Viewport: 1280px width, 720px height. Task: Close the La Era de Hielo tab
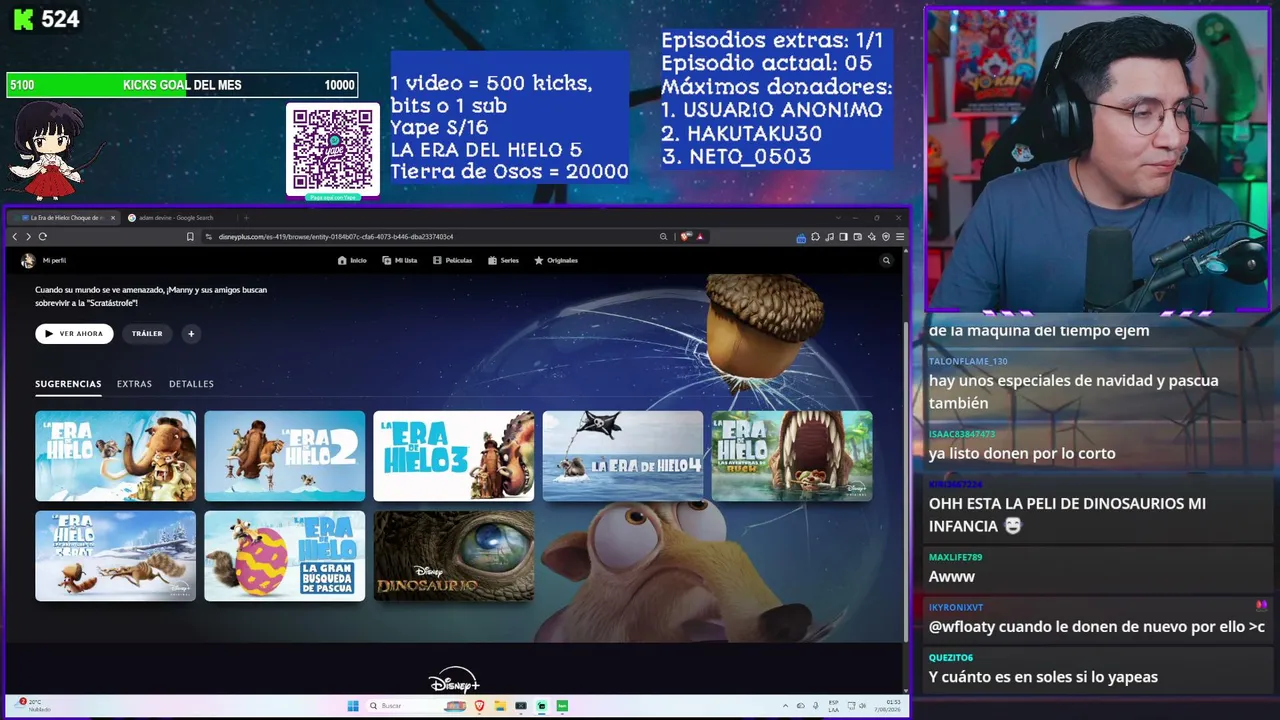(113, 218)
